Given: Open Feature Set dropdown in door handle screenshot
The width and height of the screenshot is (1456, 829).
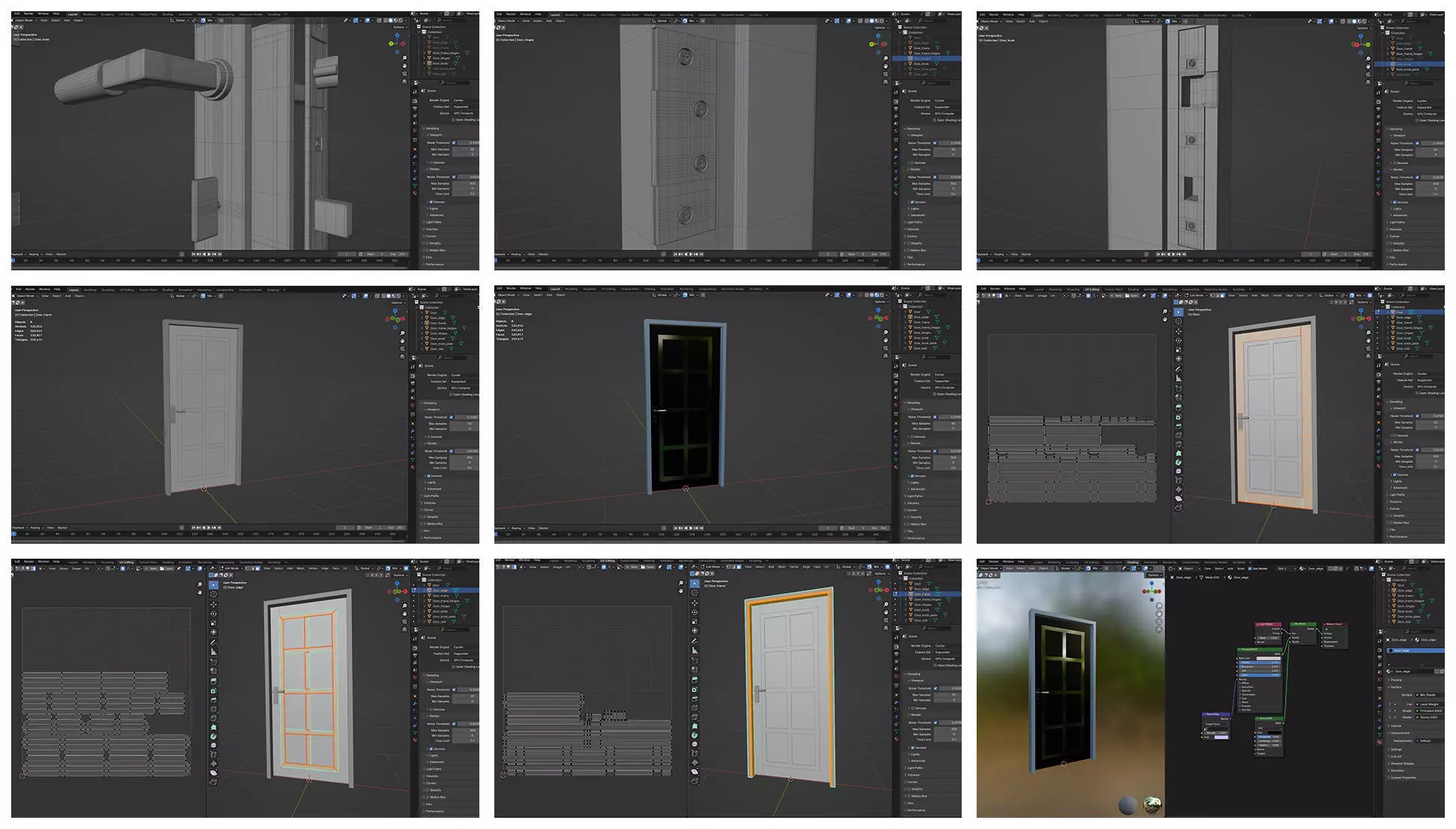Looking at the screenshot, I should pyautogui.click(x=466, y=107).
